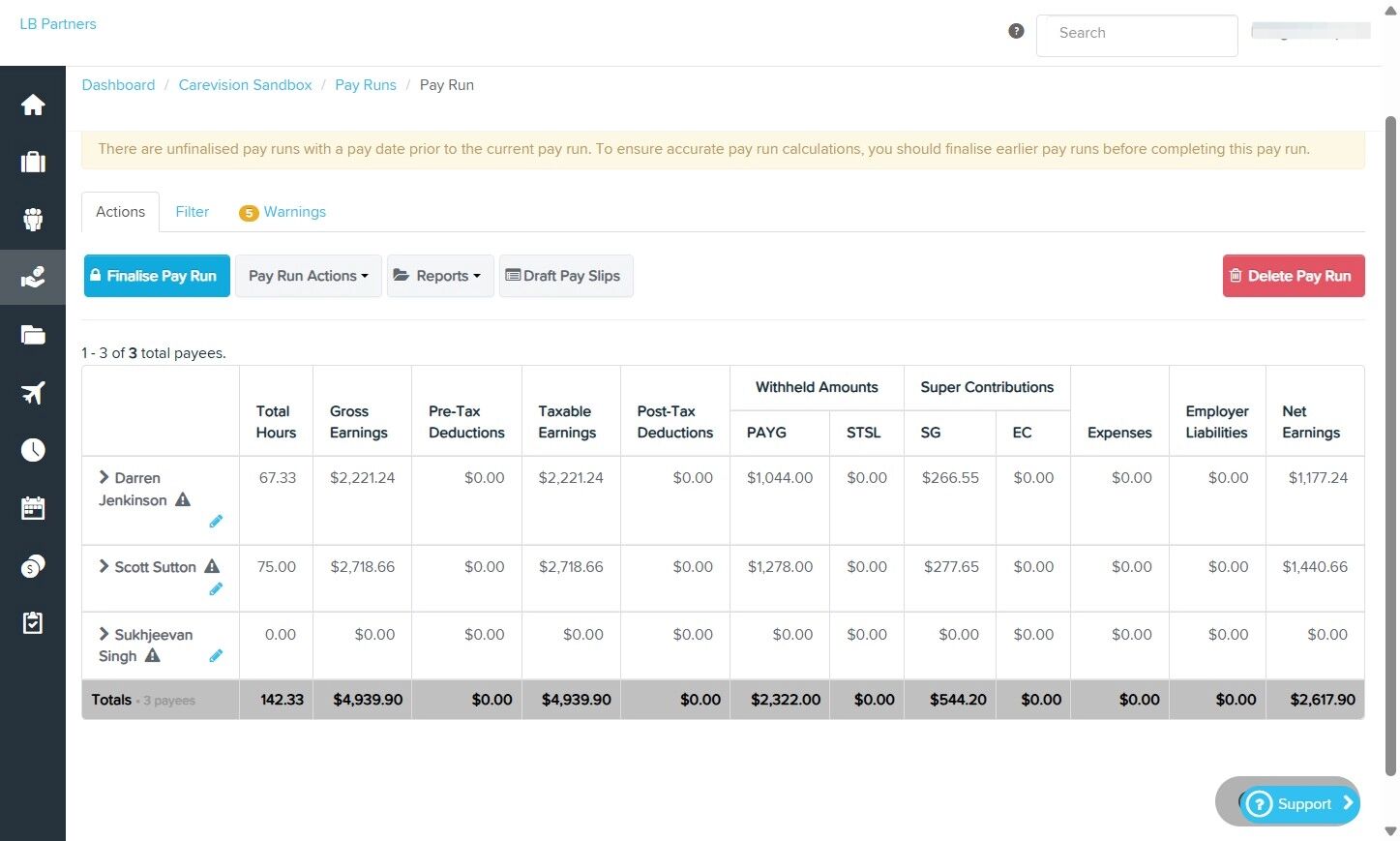Open the employees people icon in sidebar
This screenshot has height=841, width=1400.
[x=33, y=220]
